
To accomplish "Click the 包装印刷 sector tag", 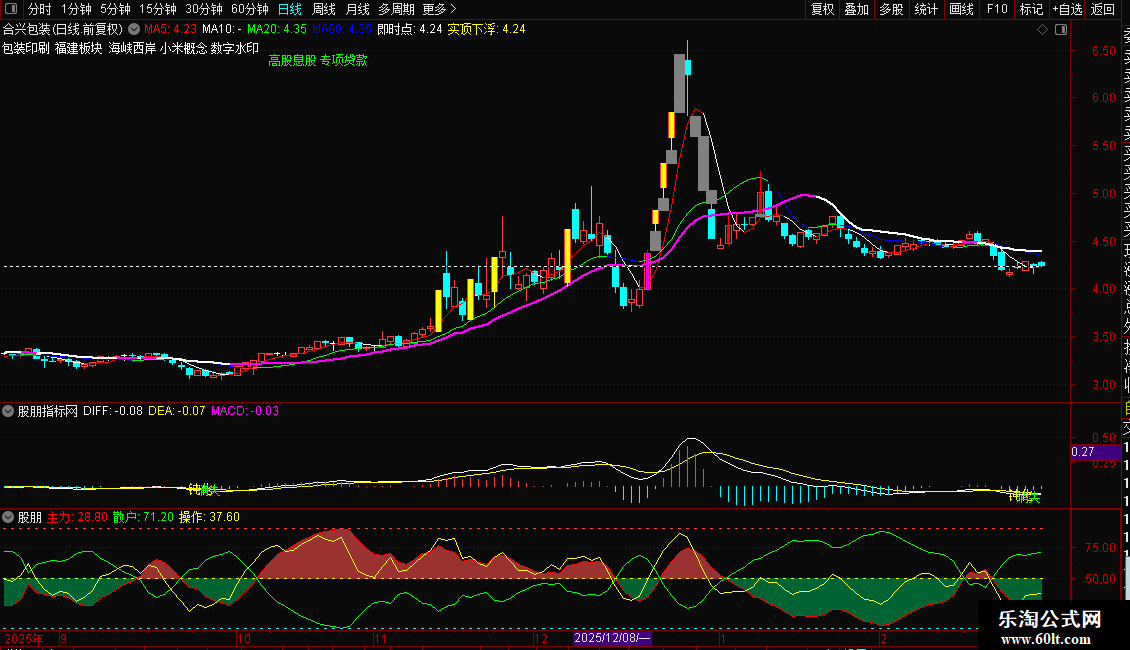I will pos(25,48).
